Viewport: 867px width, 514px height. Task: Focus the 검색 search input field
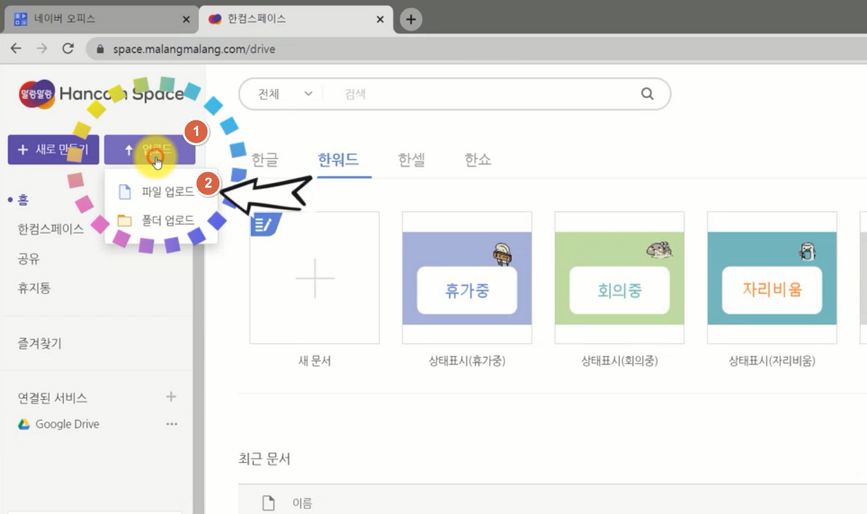(x=487, y=94)
